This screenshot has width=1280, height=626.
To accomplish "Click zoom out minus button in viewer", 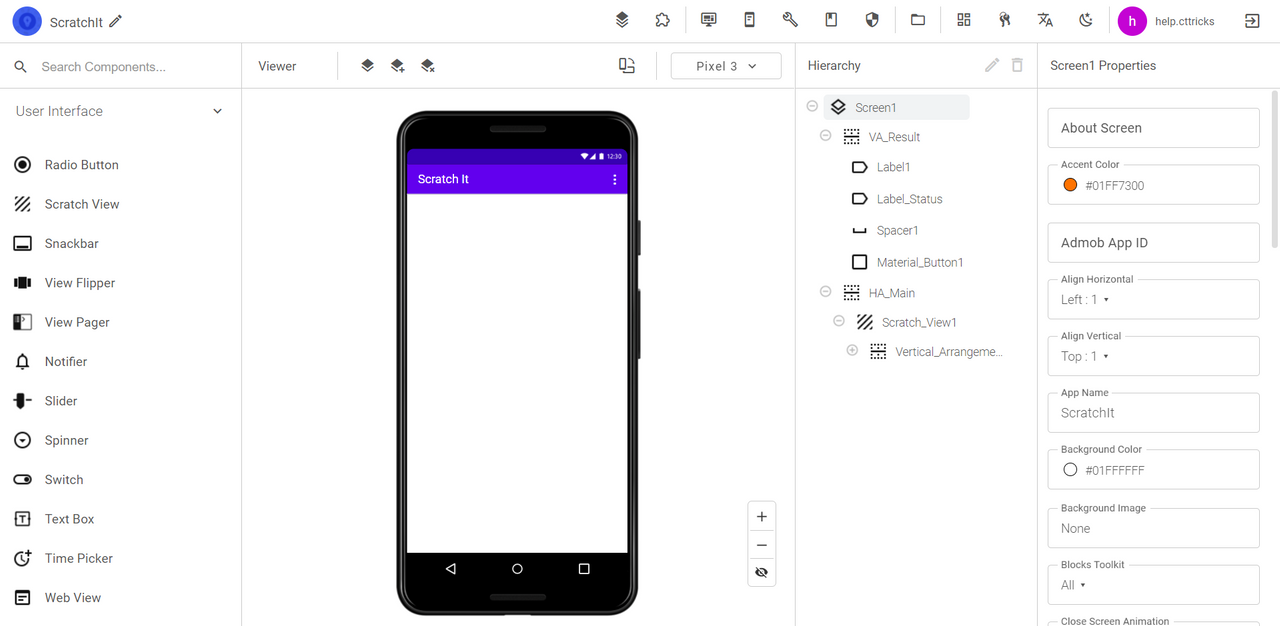I will [x=762, y=545].
